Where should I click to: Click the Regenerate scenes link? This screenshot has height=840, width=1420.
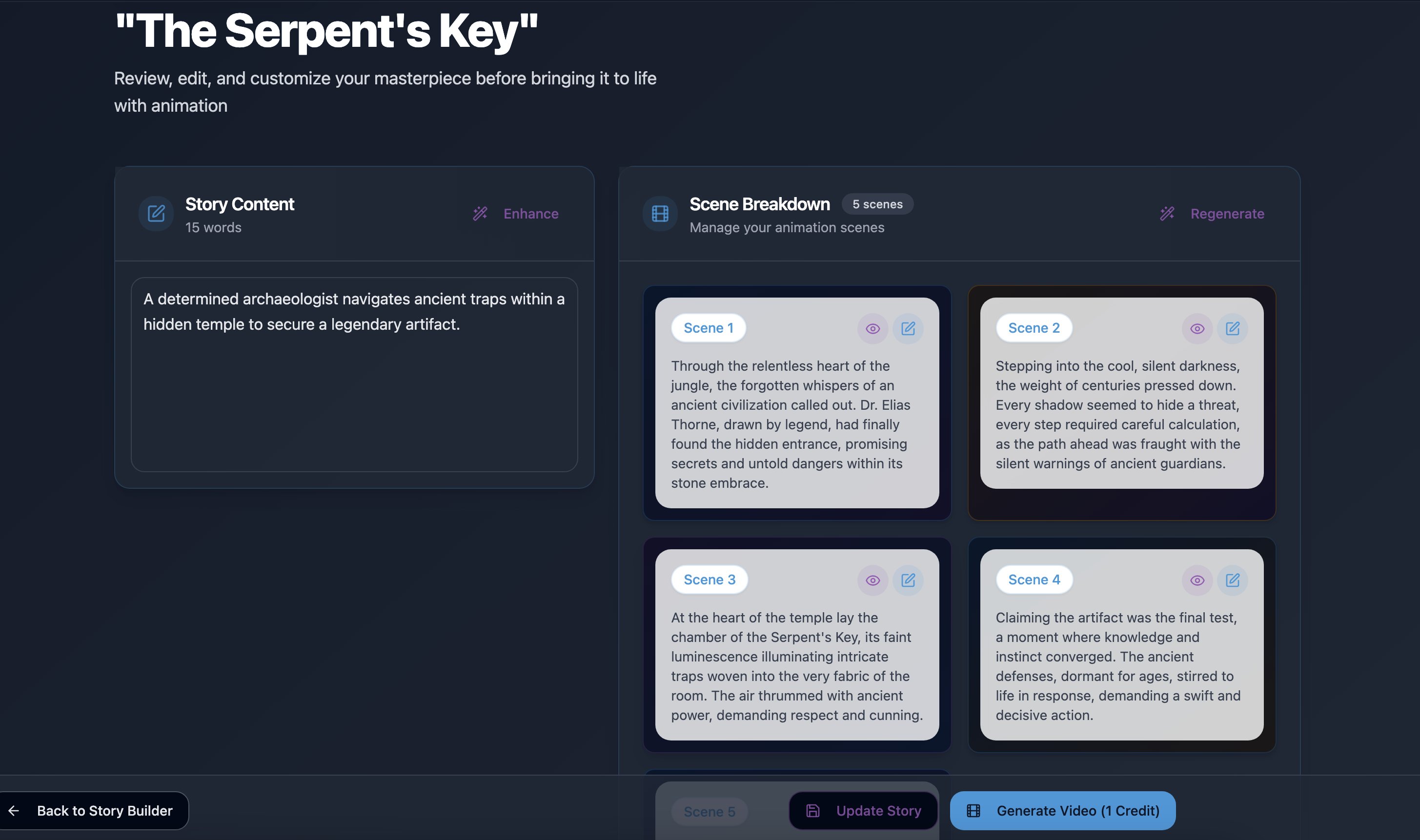[1227, 213]
